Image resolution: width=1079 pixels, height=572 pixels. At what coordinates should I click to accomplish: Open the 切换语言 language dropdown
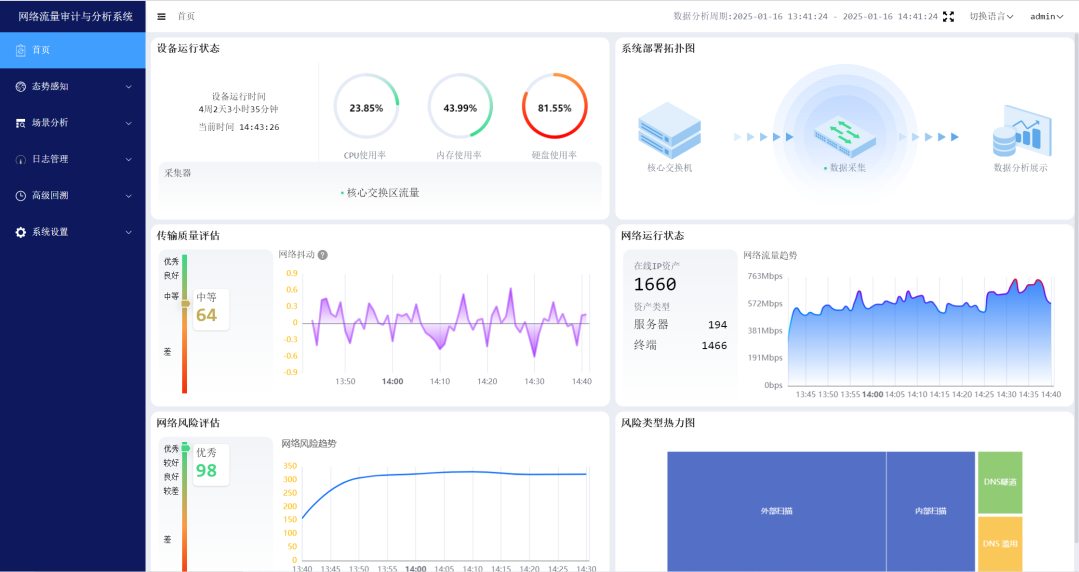click(x=992, y=17)
